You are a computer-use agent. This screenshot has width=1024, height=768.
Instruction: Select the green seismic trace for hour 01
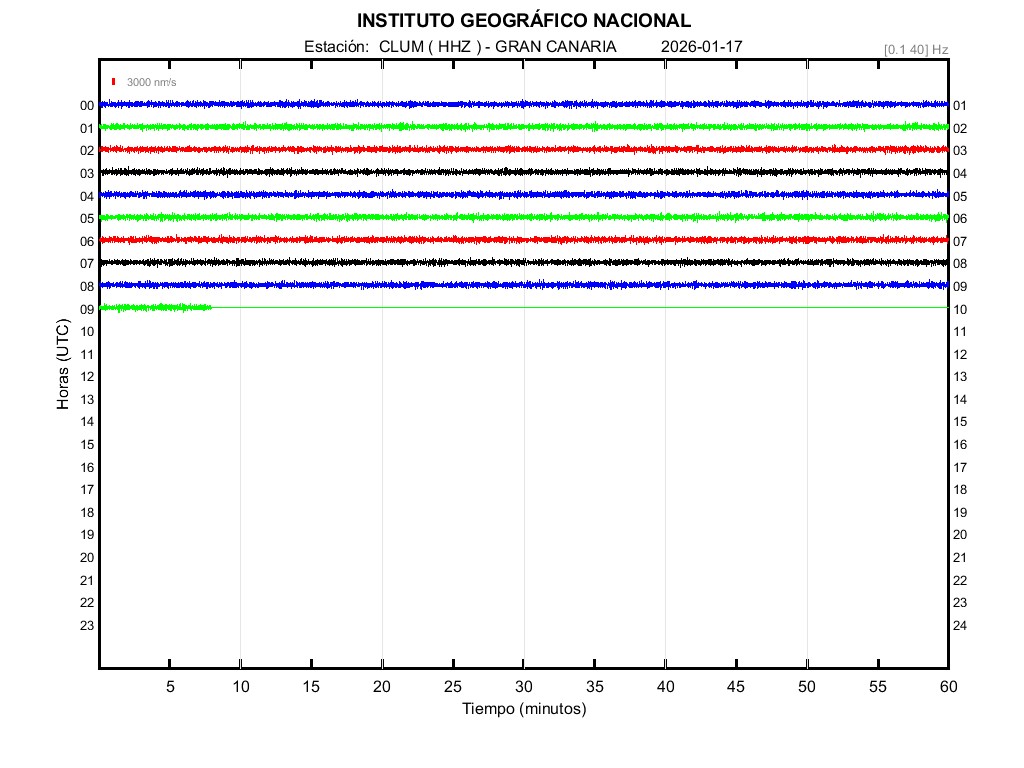click(523, 127)
